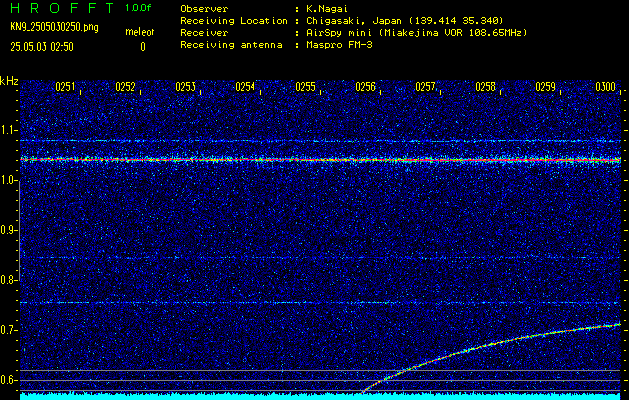
Task: Click the 1.00f version label
Action: click(x=138, y=8)
